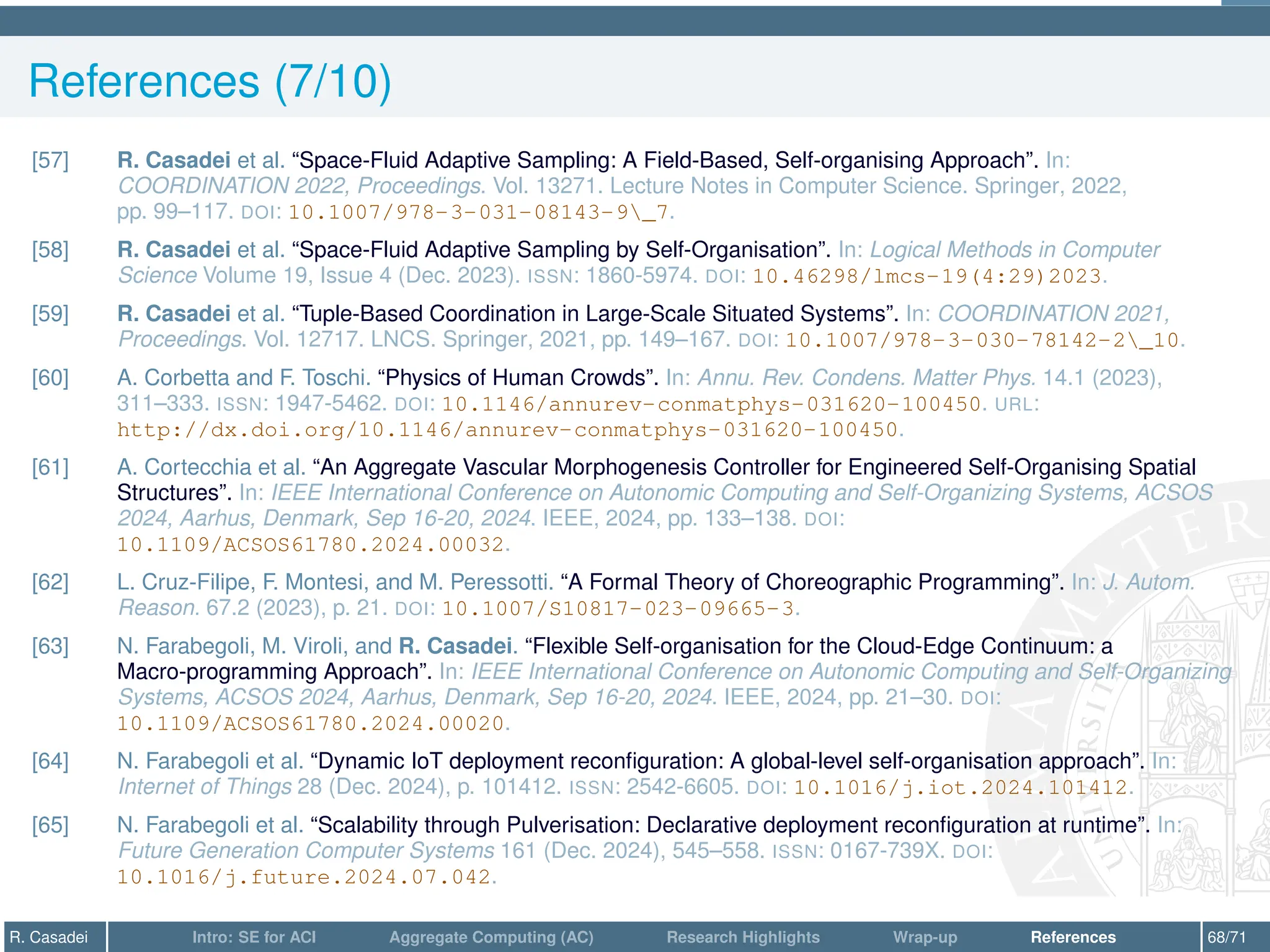Open DOI link 10.1007/978-3-031-08143-9\_7
This screenshot has height=952, width=1270.
pos(478,212)
